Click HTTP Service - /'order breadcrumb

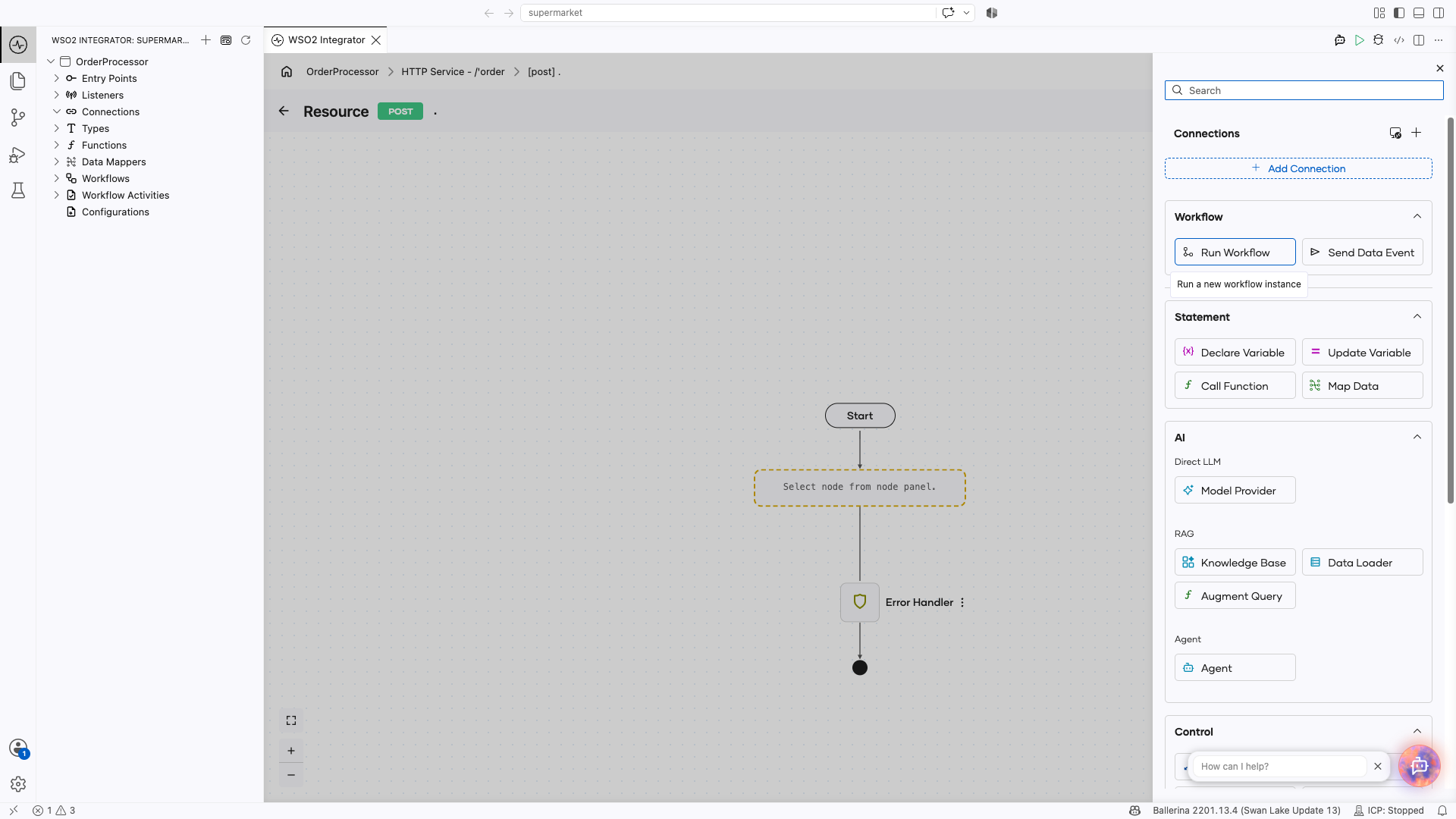tap(453, 71)
